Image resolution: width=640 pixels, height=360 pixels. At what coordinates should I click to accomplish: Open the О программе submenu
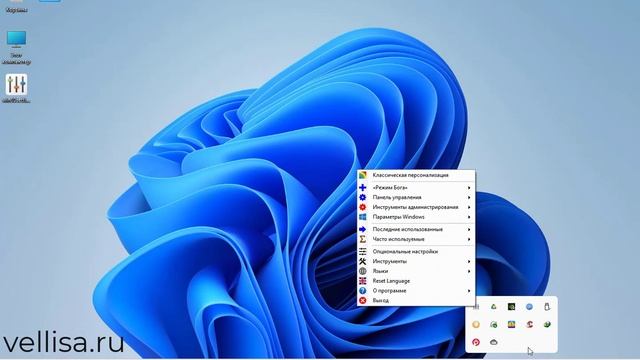point(416,291)
